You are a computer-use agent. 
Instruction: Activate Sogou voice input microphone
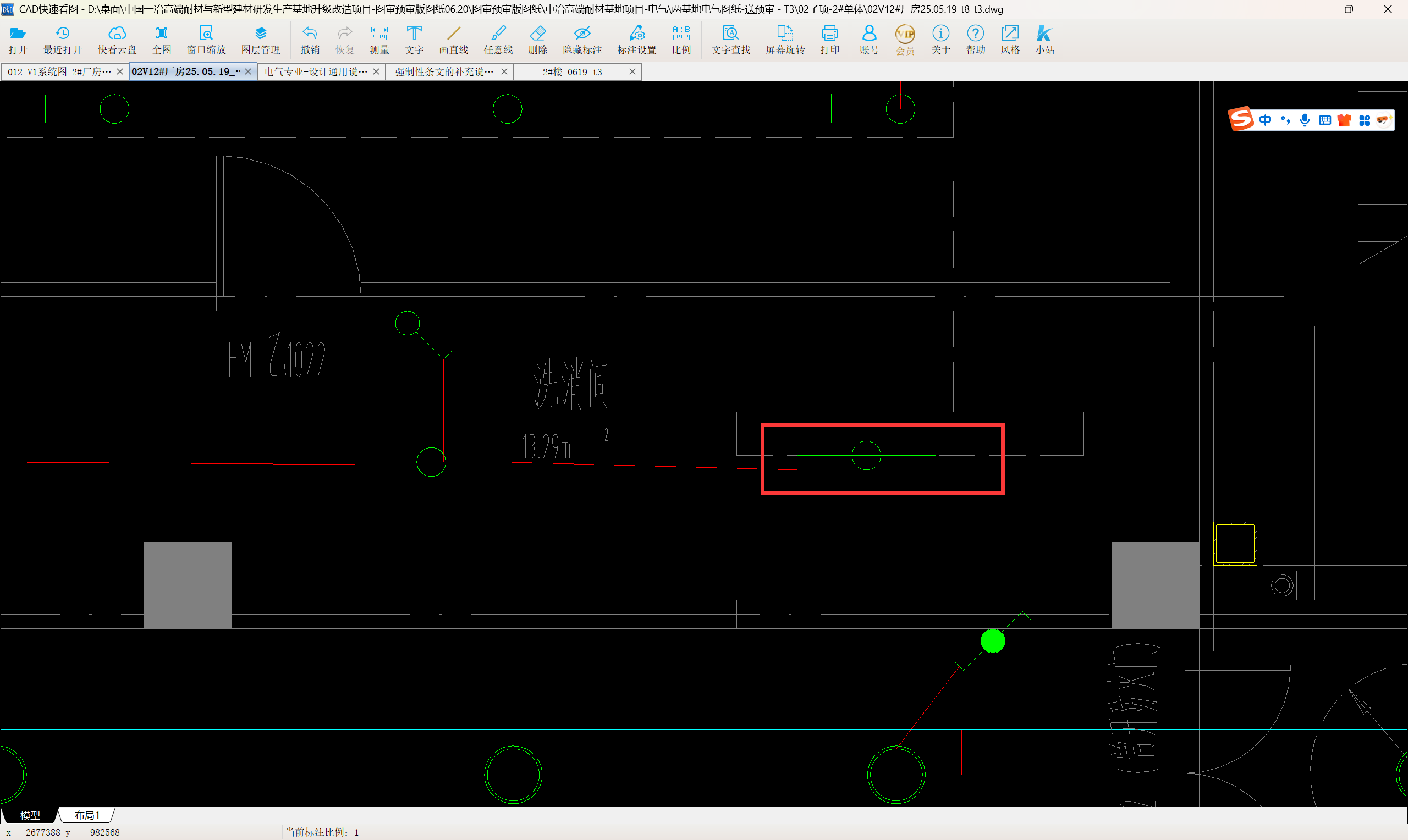(x=1305, y=120)
